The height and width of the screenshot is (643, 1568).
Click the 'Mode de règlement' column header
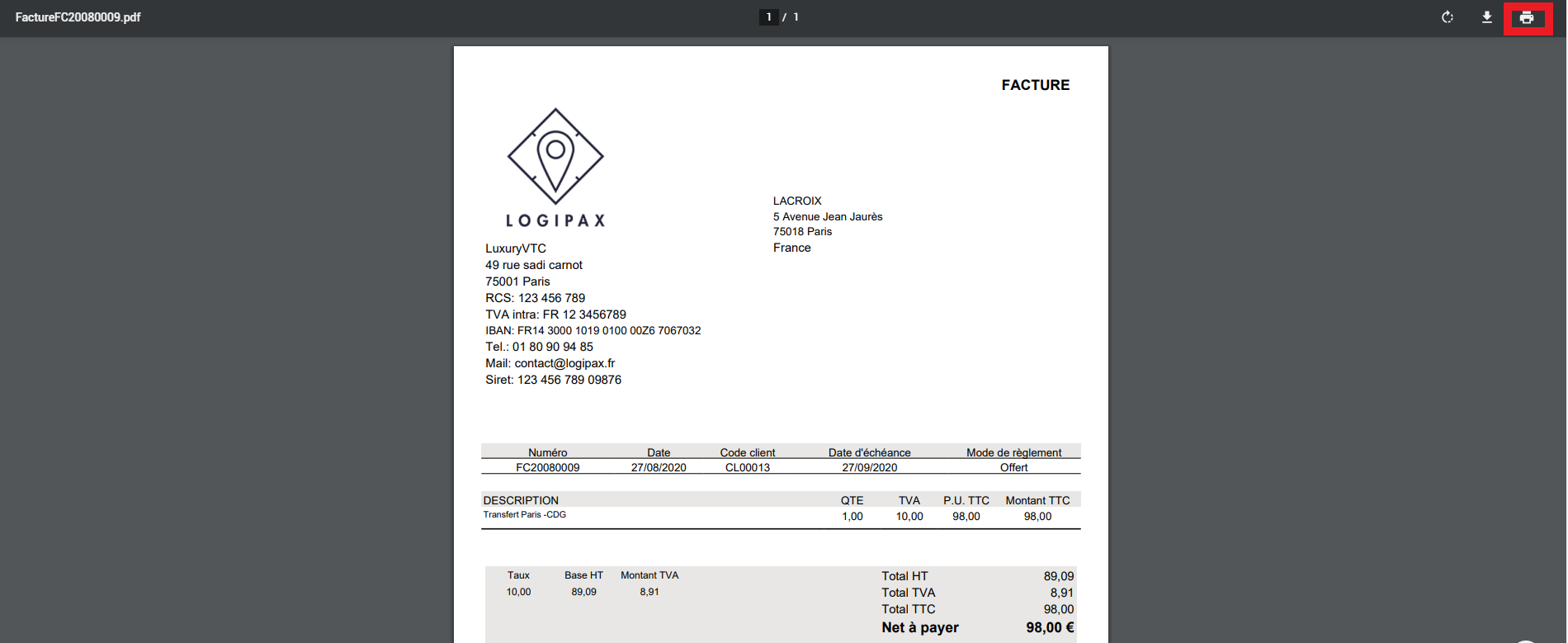click(1013, 452)
